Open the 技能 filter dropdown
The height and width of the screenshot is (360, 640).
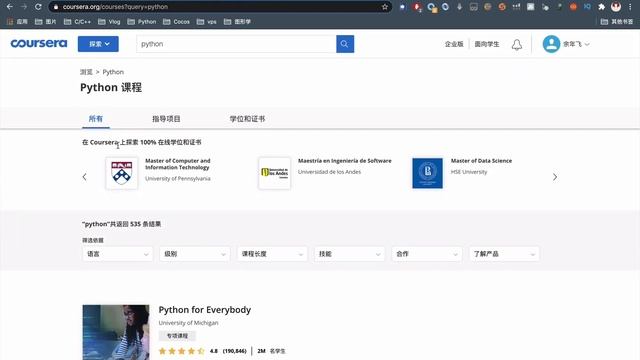(349, 254)
